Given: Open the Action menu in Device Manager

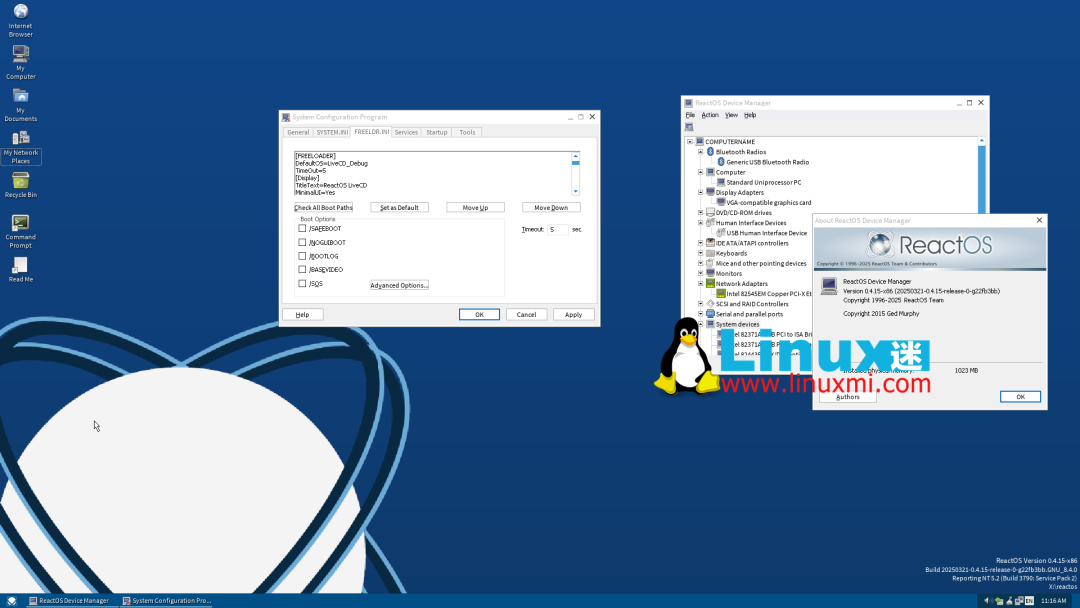Looking at the screenshot, I should [709, 115].
